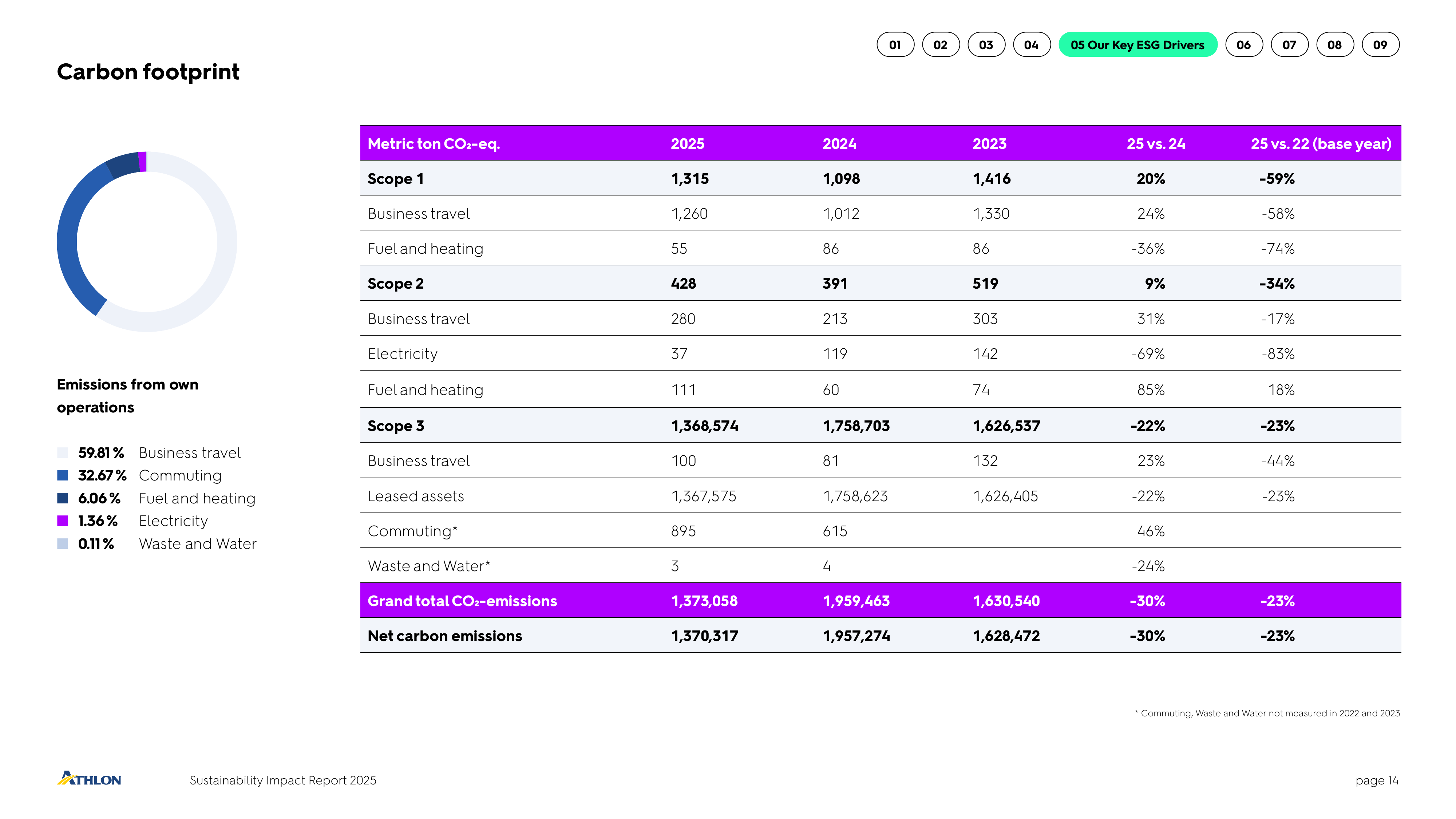Image resolution: width=1456 pixels, height=819 pixels.
Task: Select the Commuting blue legend swatch
Action: pos(63,475)
